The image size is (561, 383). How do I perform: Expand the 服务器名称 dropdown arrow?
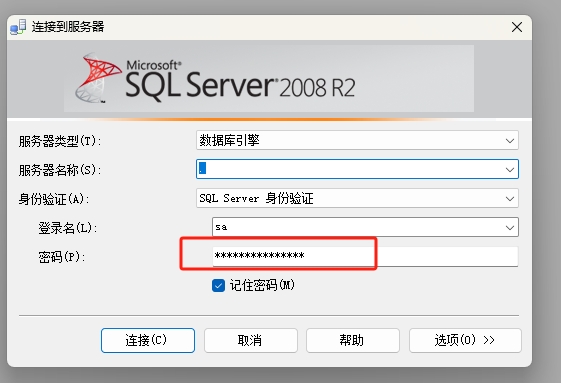click(x=509, y=169)
